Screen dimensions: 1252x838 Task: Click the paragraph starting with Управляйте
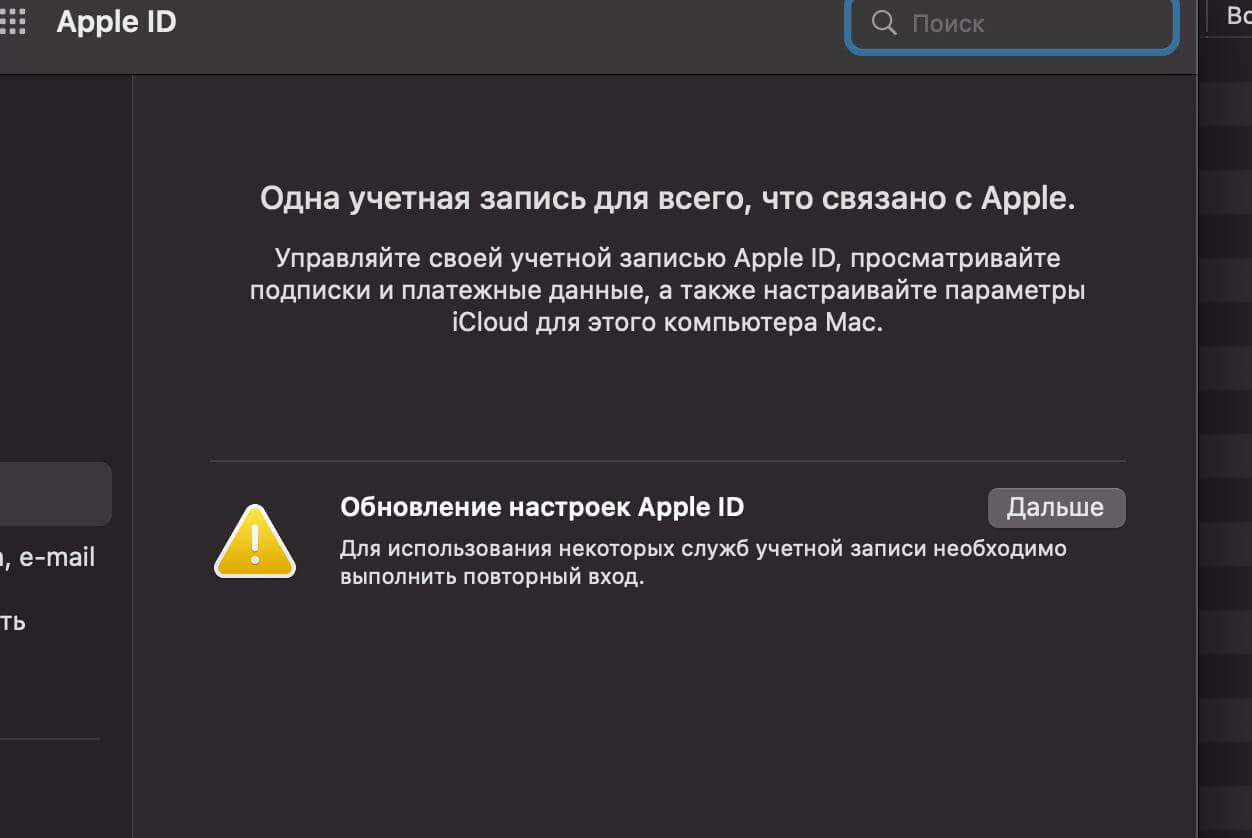tap(667, 291)
